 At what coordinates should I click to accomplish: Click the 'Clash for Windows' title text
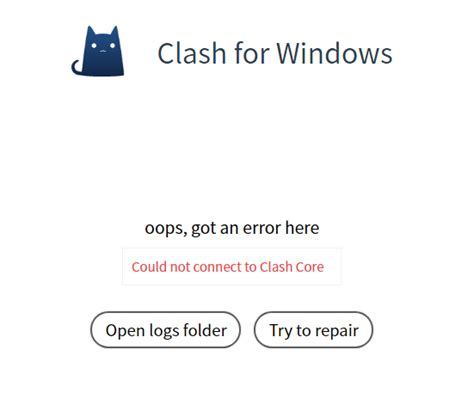tap(275, 53)
